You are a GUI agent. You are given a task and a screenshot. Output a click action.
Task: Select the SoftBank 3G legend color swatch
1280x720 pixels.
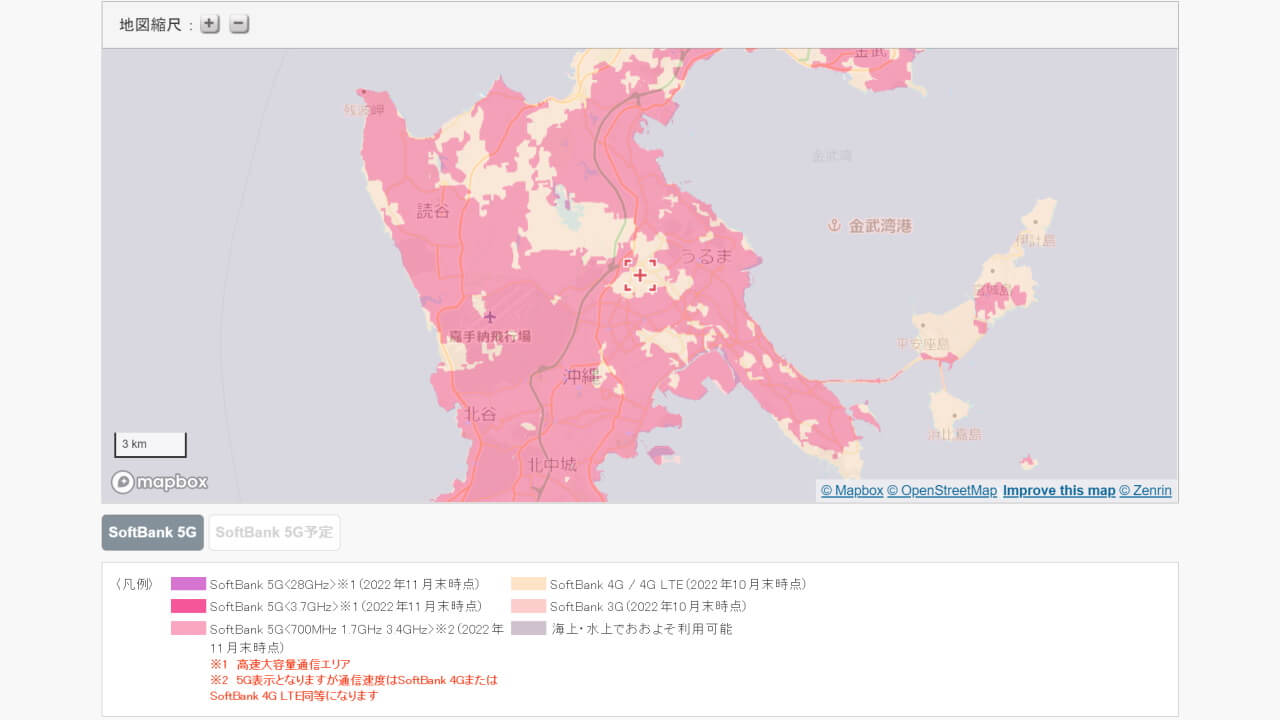[x=527, y=606]
